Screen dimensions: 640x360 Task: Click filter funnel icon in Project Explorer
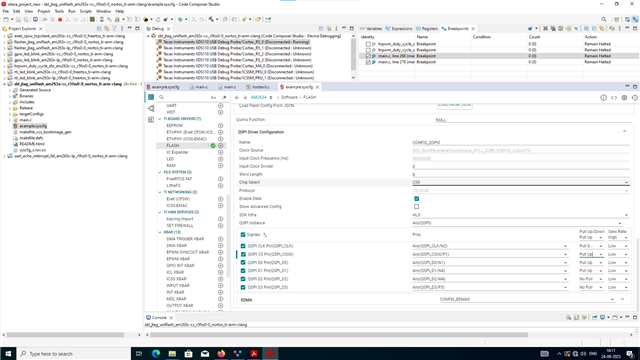114,29
